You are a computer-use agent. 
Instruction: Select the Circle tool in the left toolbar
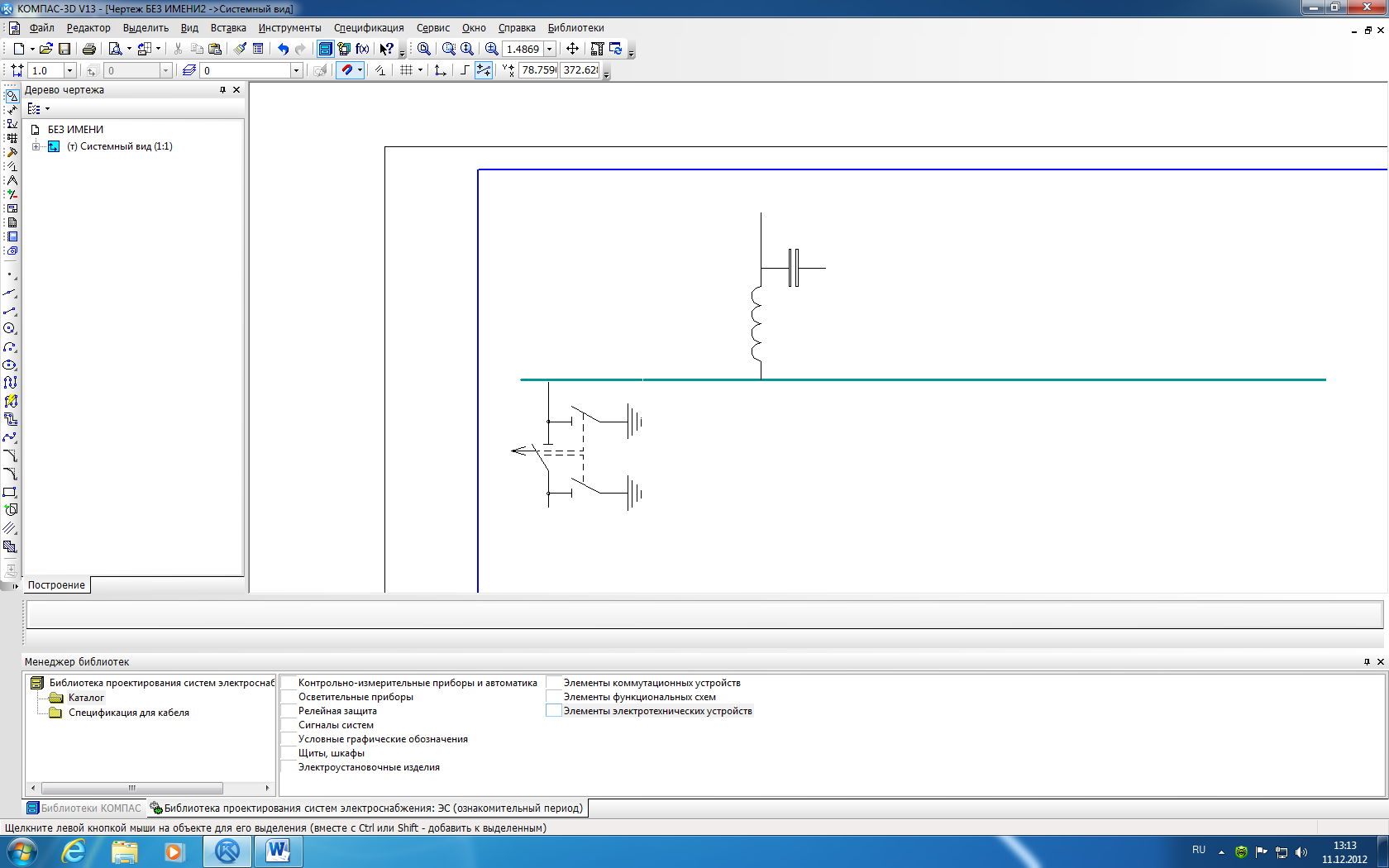coord(10,329)
